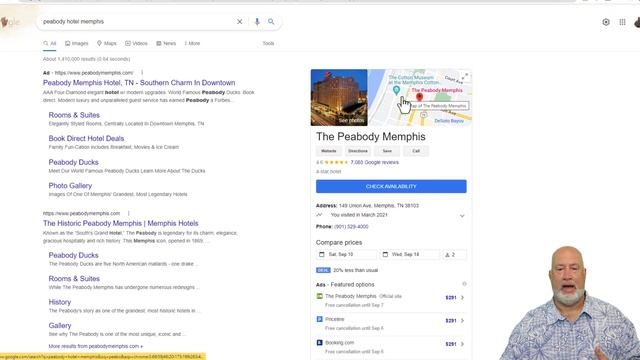
Task: Clear the search box with X icon
Action: pos(240,22)
